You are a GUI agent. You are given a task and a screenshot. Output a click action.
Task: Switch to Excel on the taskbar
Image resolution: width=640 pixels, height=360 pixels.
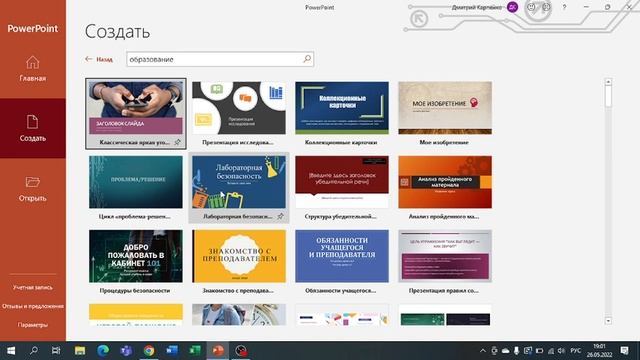[195, 351]
